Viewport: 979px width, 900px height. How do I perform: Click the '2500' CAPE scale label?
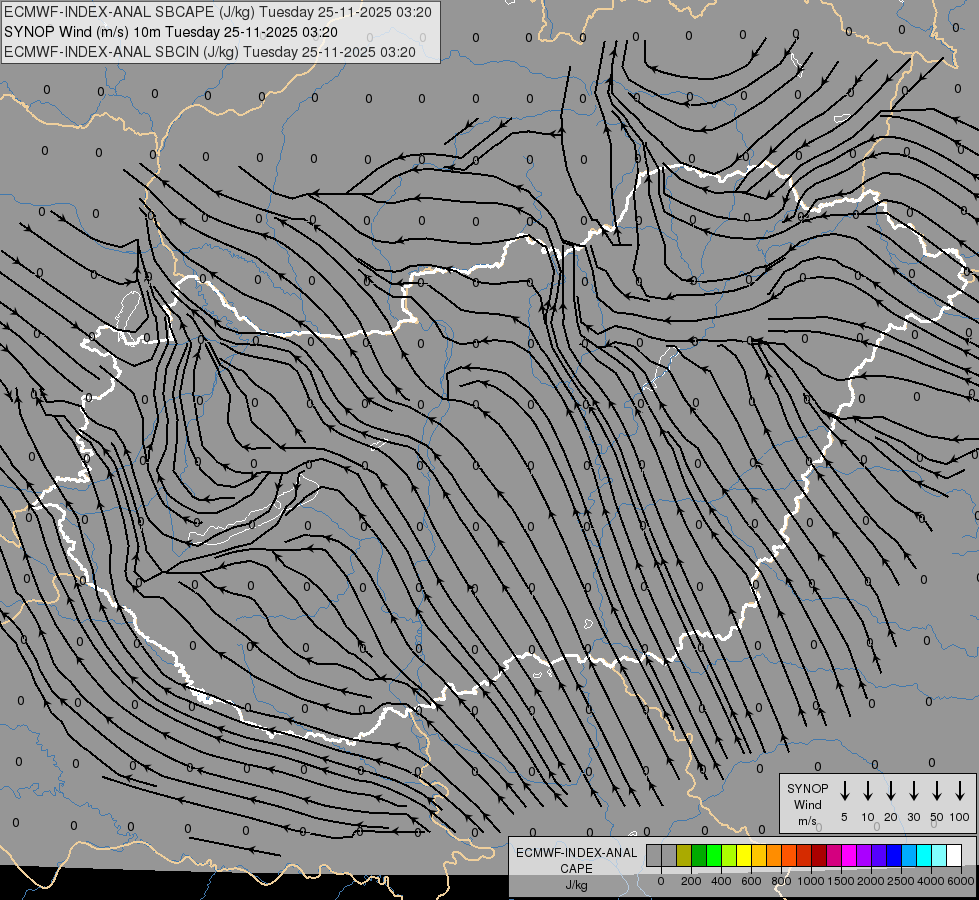(900, 881)
